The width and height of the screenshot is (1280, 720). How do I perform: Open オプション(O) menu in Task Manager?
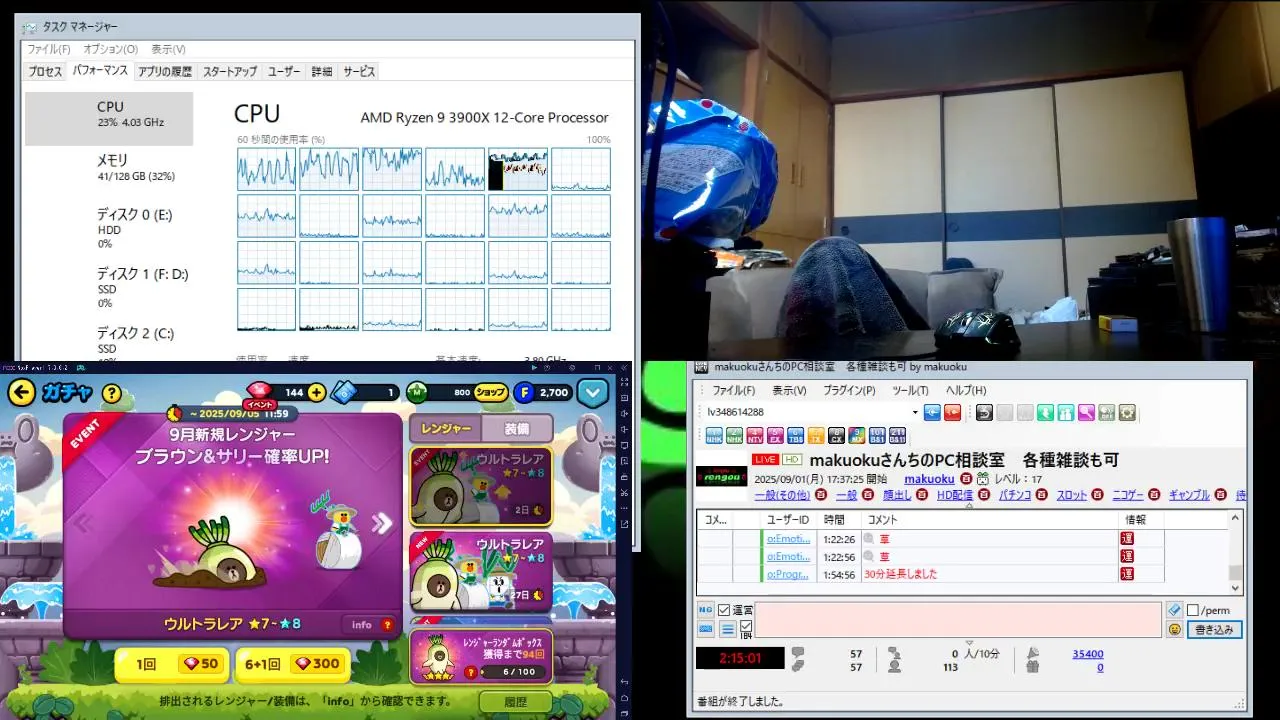click(x=110, y=49)
